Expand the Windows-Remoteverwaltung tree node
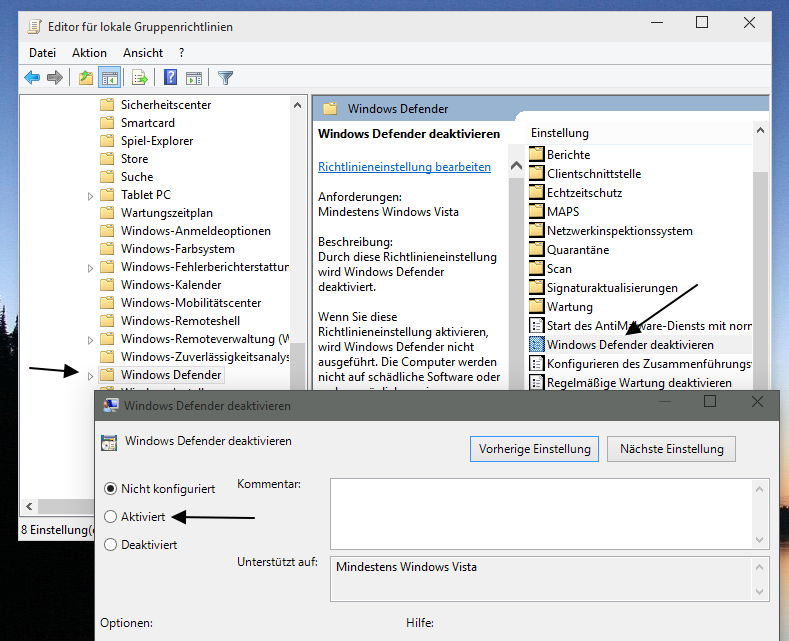The width and height of the screenshot is (789, 641). 90,340
